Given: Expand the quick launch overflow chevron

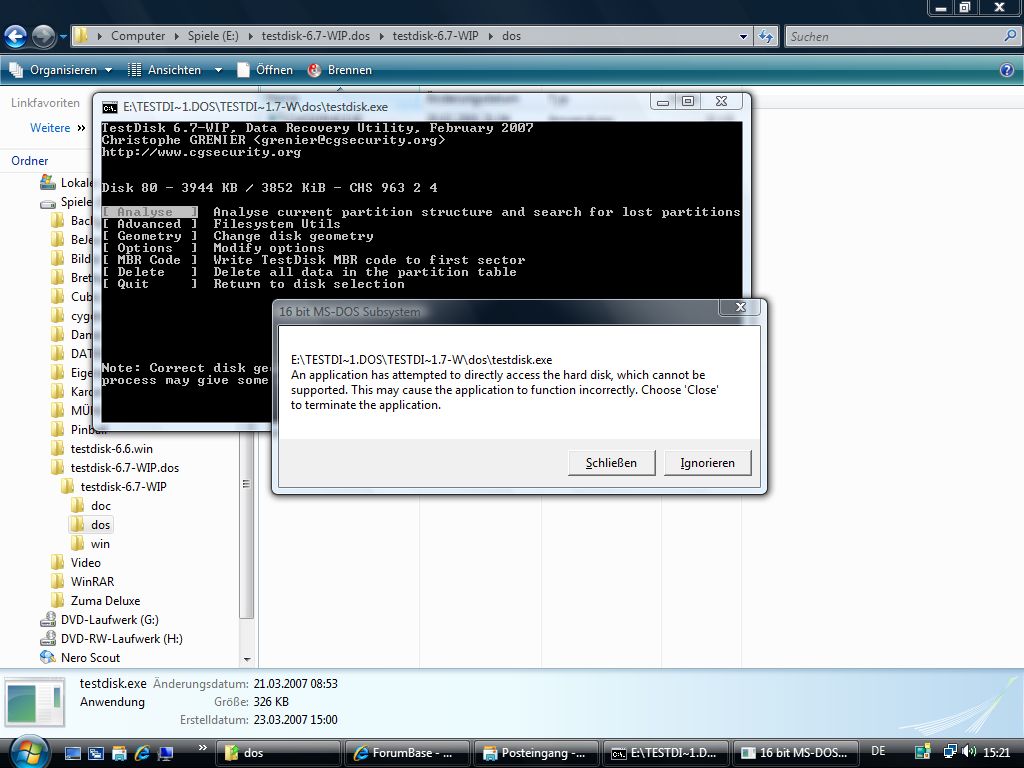Looking at the screenshot, I should click(202, 748).
